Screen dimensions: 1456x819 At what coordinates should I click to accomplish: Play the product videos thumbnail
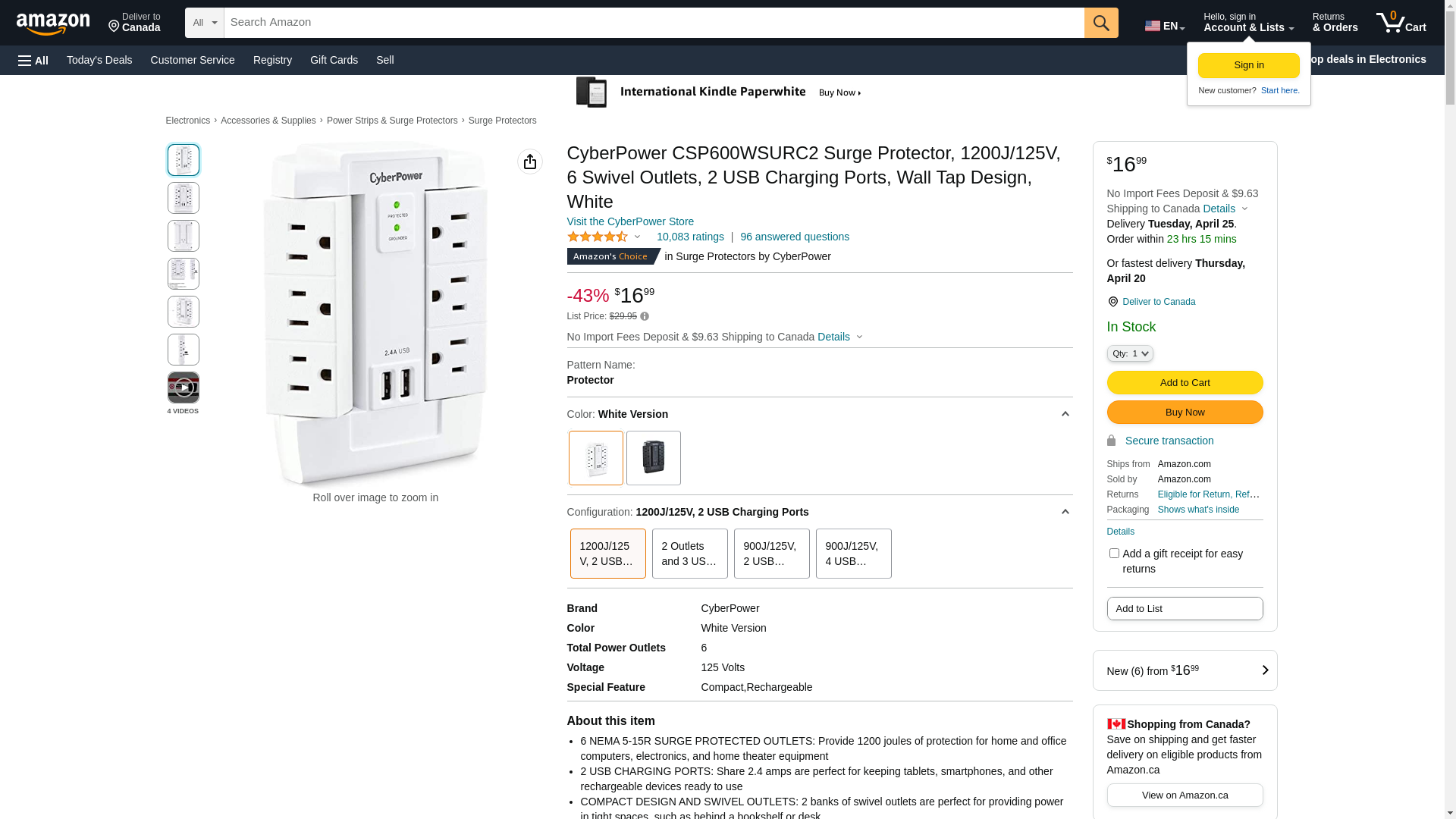183,388
